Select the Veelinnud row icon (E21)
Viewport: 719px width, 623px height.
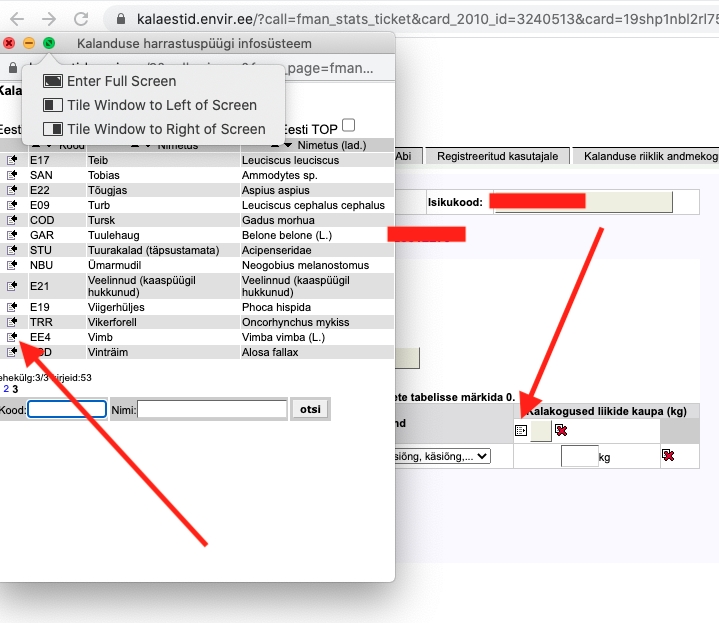coord(12,286)
